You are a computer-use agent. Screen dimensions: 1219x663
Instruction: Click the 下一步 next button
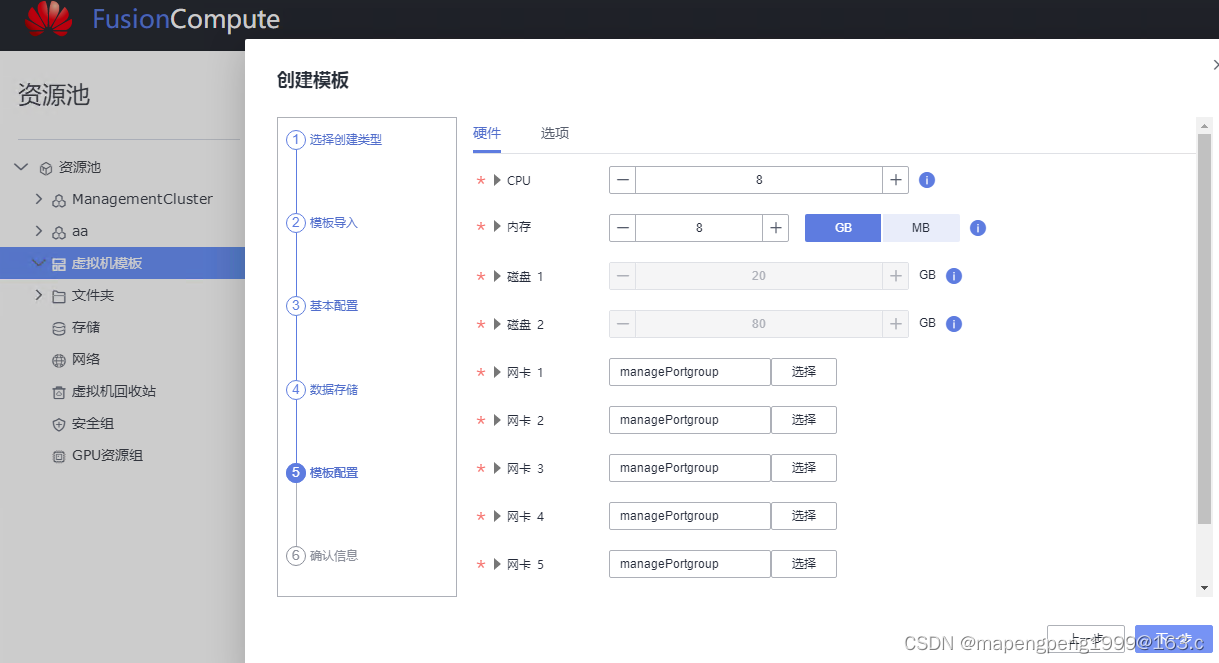(x=1174, y=640)
